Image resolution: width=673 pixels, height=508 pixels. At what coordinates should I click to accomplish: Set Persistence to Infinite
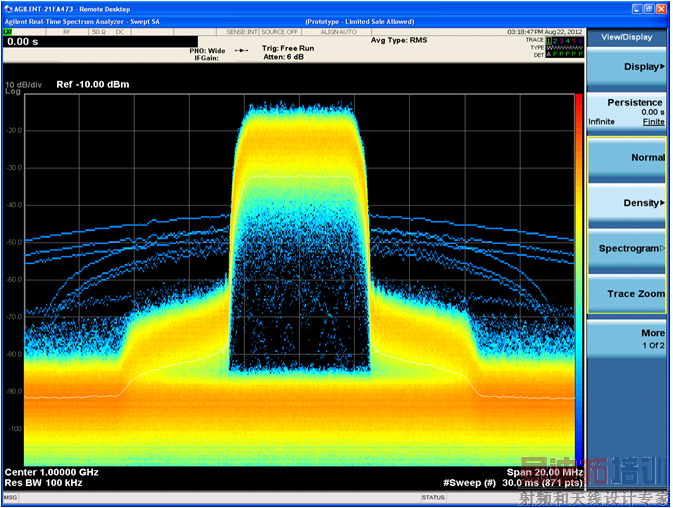[x=602, y=122]
